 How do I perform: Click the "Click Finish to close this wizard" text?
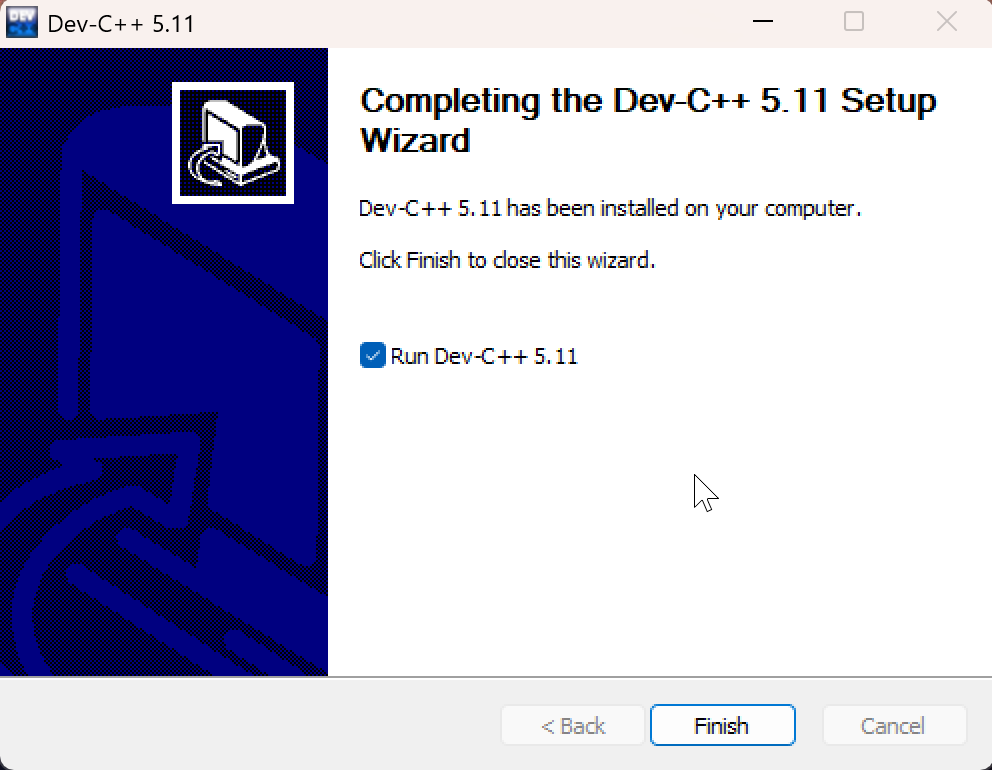[x=507, y=260]
